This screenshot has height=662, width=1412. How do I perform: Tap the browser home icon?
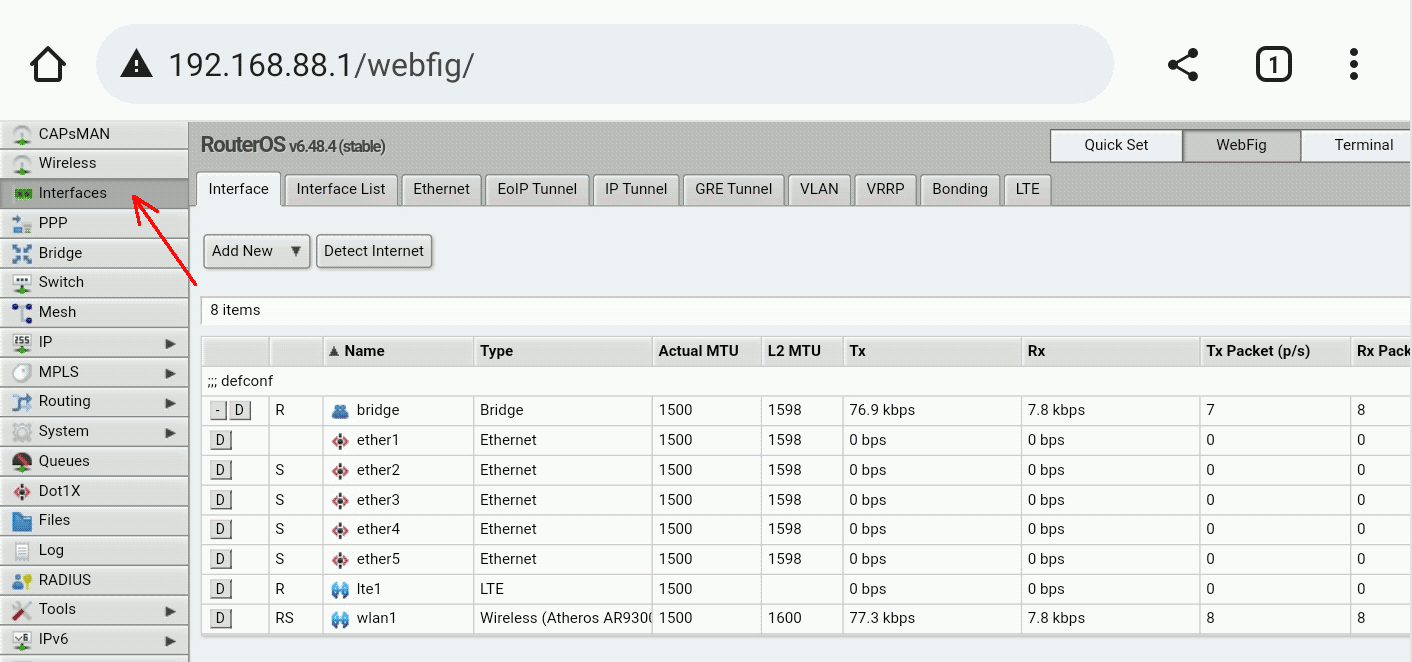pyautogui.click(x=48, y=65)
